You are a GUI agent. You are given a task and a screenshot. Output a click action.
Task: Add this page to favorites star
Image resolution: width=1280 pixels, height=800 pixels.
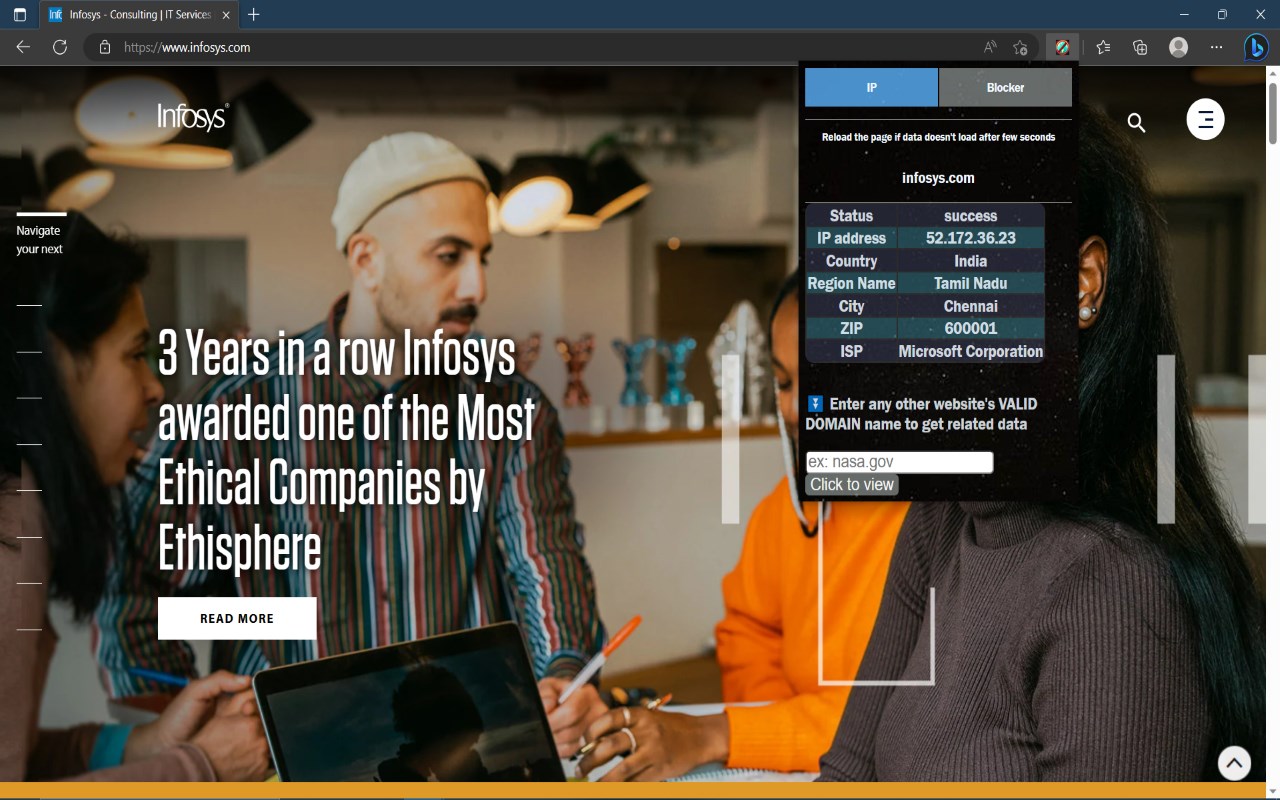(1020, 47)
